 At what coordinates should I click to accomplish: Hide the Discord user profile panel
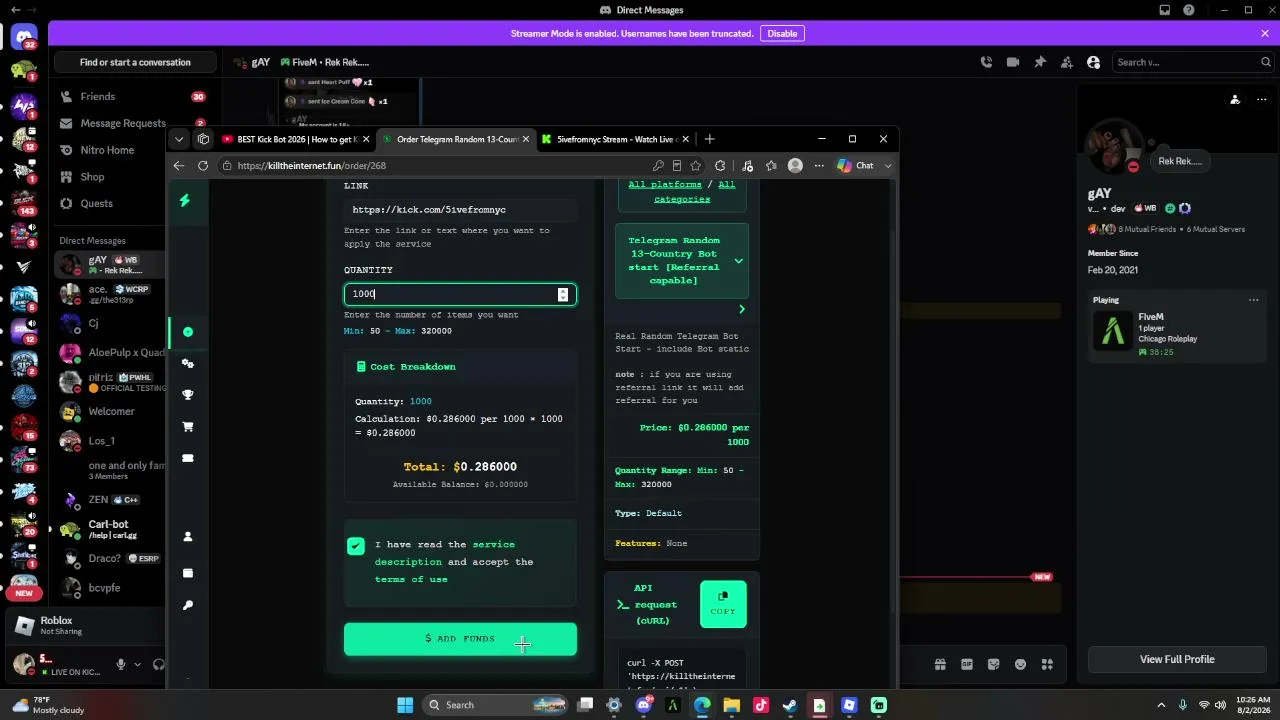(1093, 62)
